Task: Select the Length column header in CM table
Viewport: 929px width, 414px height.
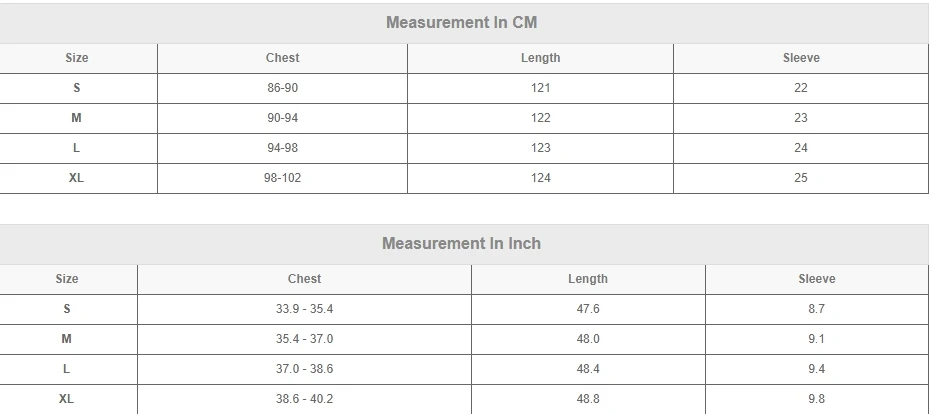Action: (540, 58)
